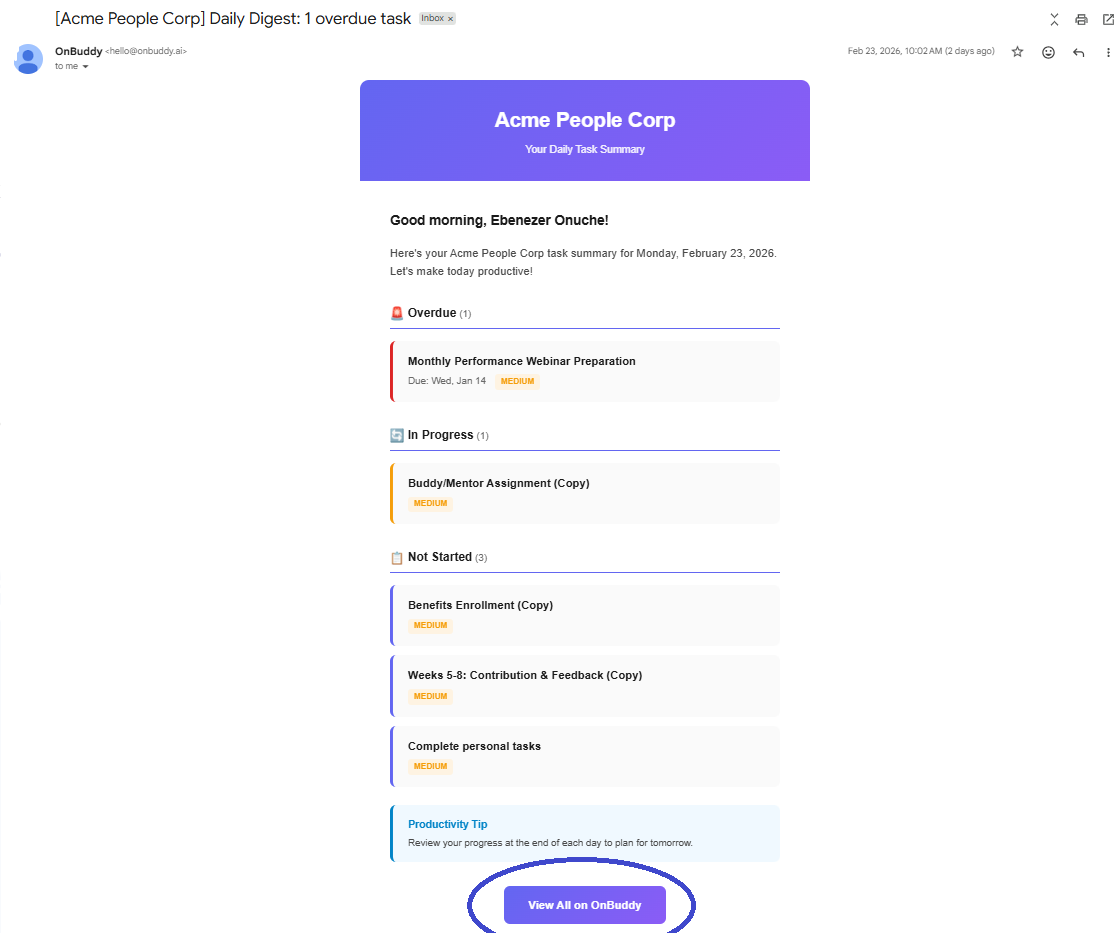Expand the 'to me' recipient details
Screen dimensions: 1119x933
click(x=85, y=66)
